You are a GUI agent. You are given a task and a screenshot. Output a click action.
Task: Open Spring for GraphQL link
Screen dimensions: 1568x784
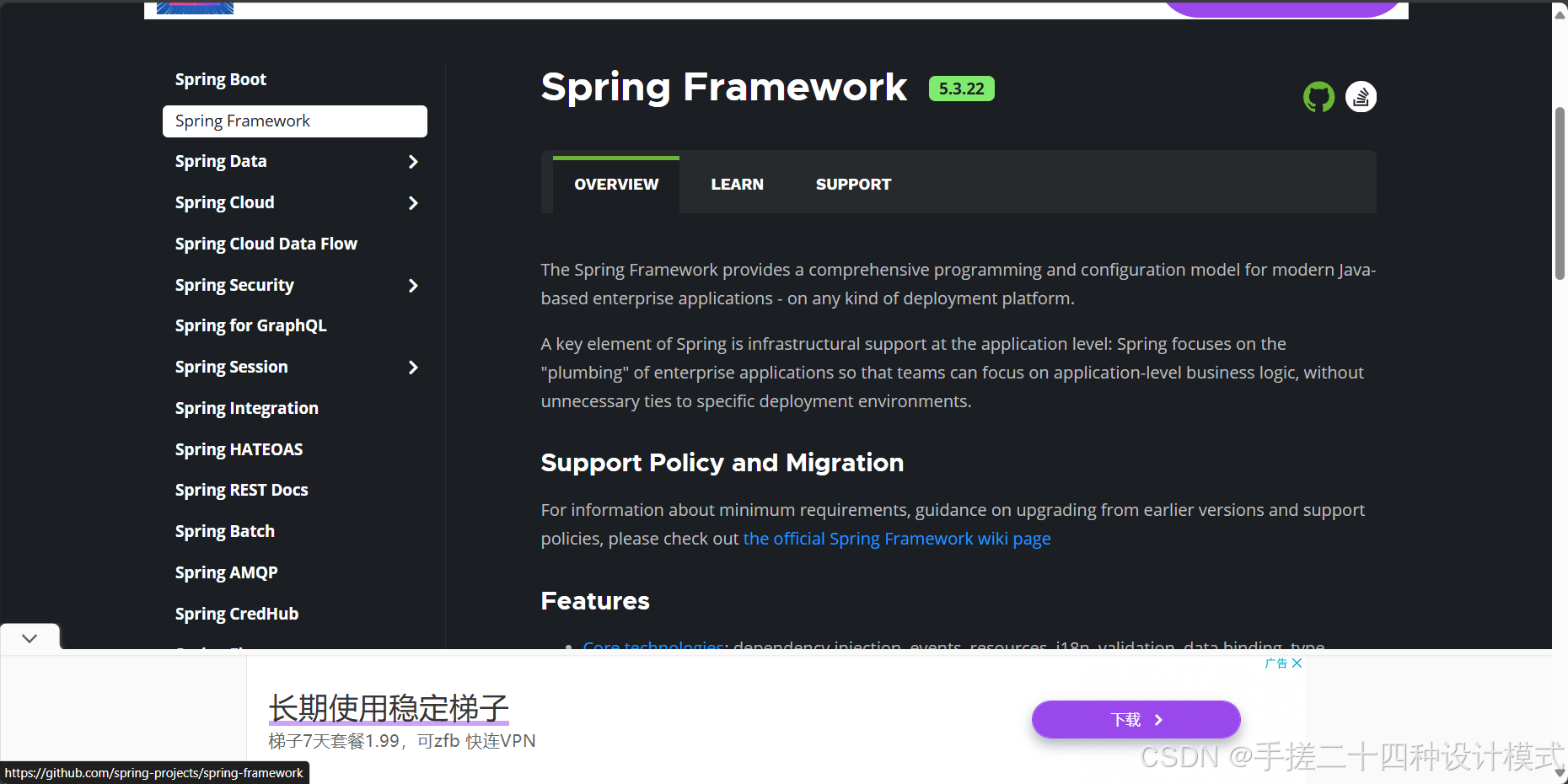point(251,326)
